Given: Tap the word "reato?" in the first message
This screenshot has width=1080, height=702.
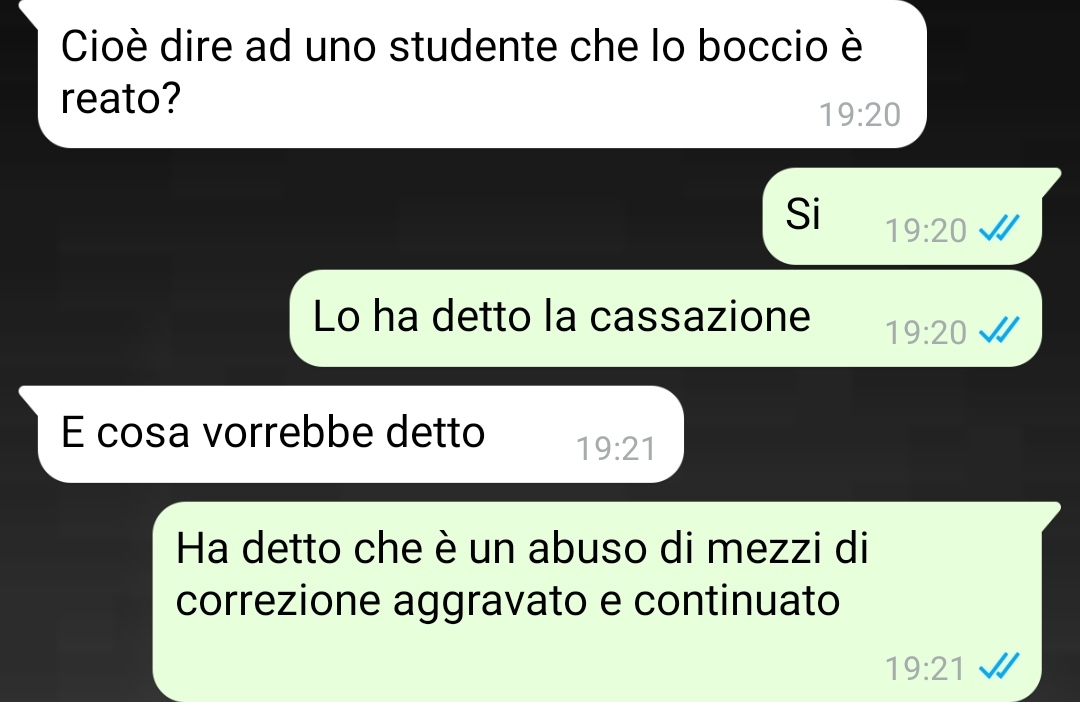Looking at the screenshot, I should tap(121, 98).
